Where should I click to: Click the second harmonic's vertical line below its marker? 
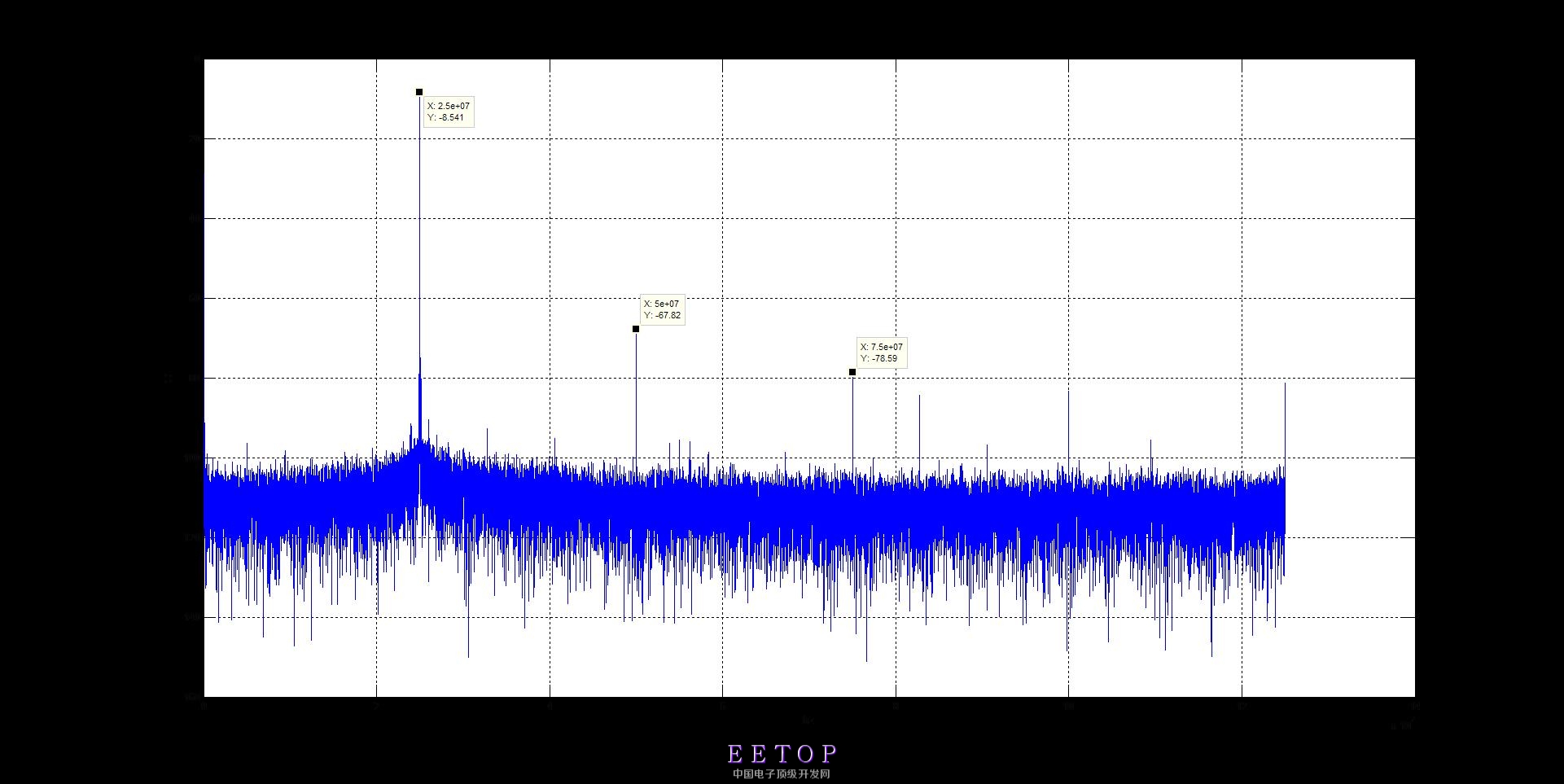point(636,399)
